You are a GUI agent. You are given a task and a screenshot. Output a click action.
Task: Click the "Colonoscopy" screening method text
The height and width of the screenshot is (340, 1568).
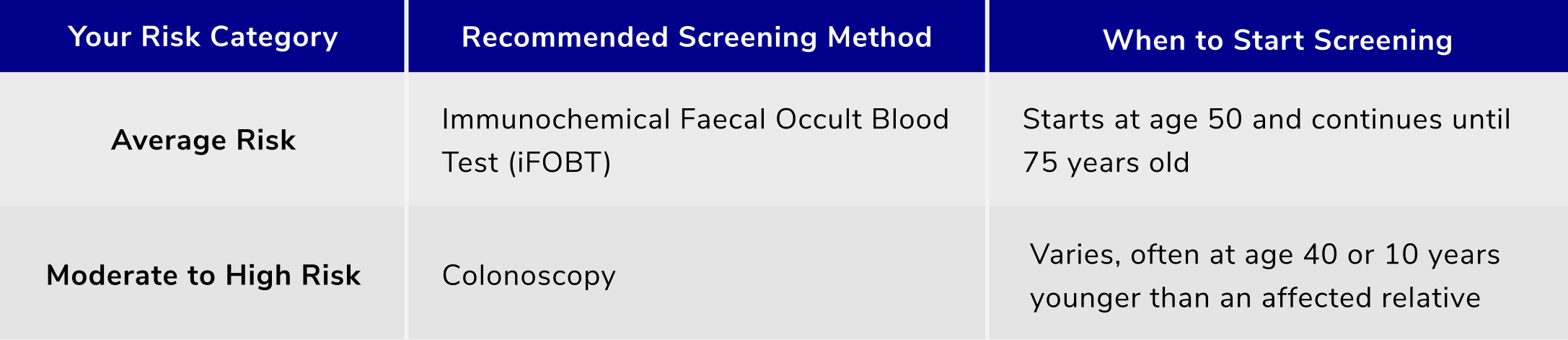(529, 276)
